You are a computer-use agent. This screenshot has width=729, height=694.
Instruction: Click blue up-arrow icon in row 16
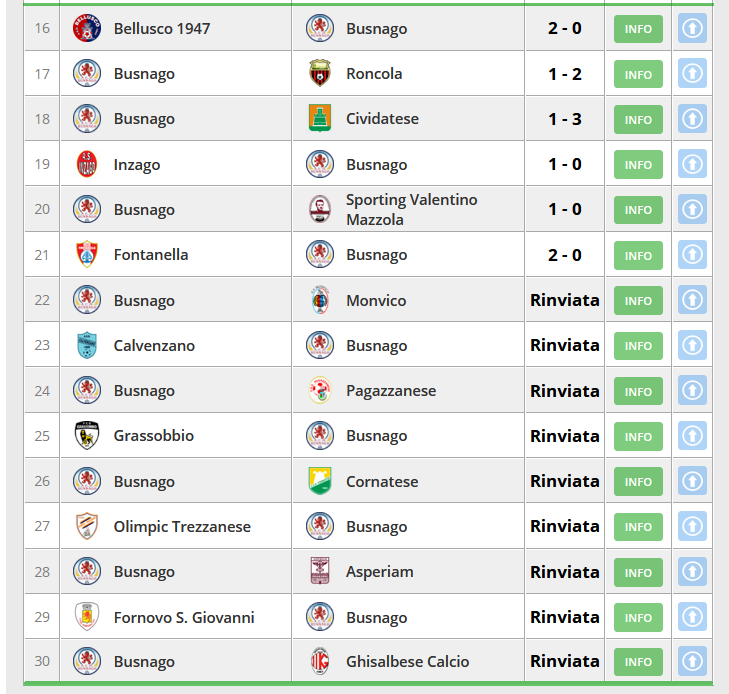click(x=692, y=28)
